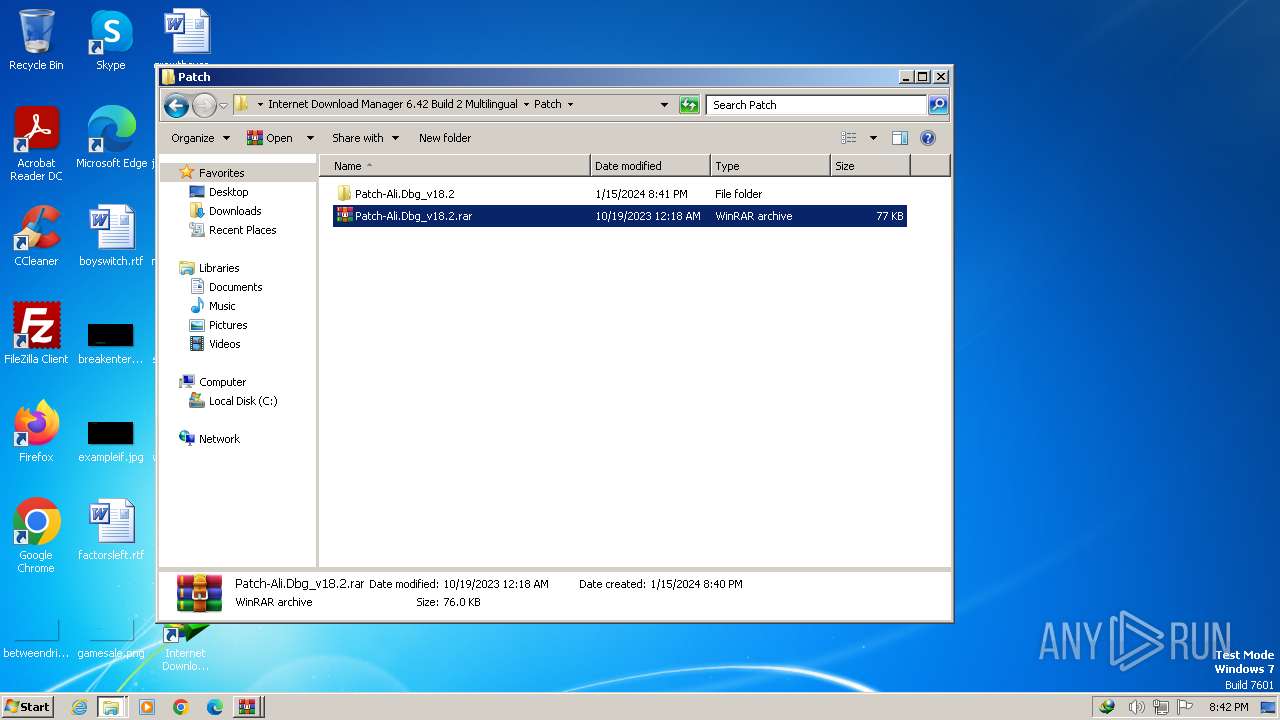Sort by the Type column header

pyautogui.click(x=770, y=166)
